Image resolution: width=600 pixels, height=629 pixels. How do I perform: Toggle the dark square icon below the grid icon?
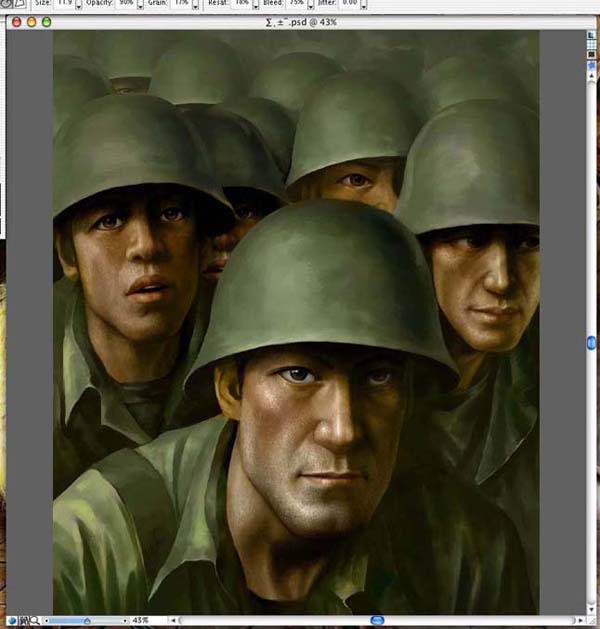pyautogui.click(x=592, y=54)
